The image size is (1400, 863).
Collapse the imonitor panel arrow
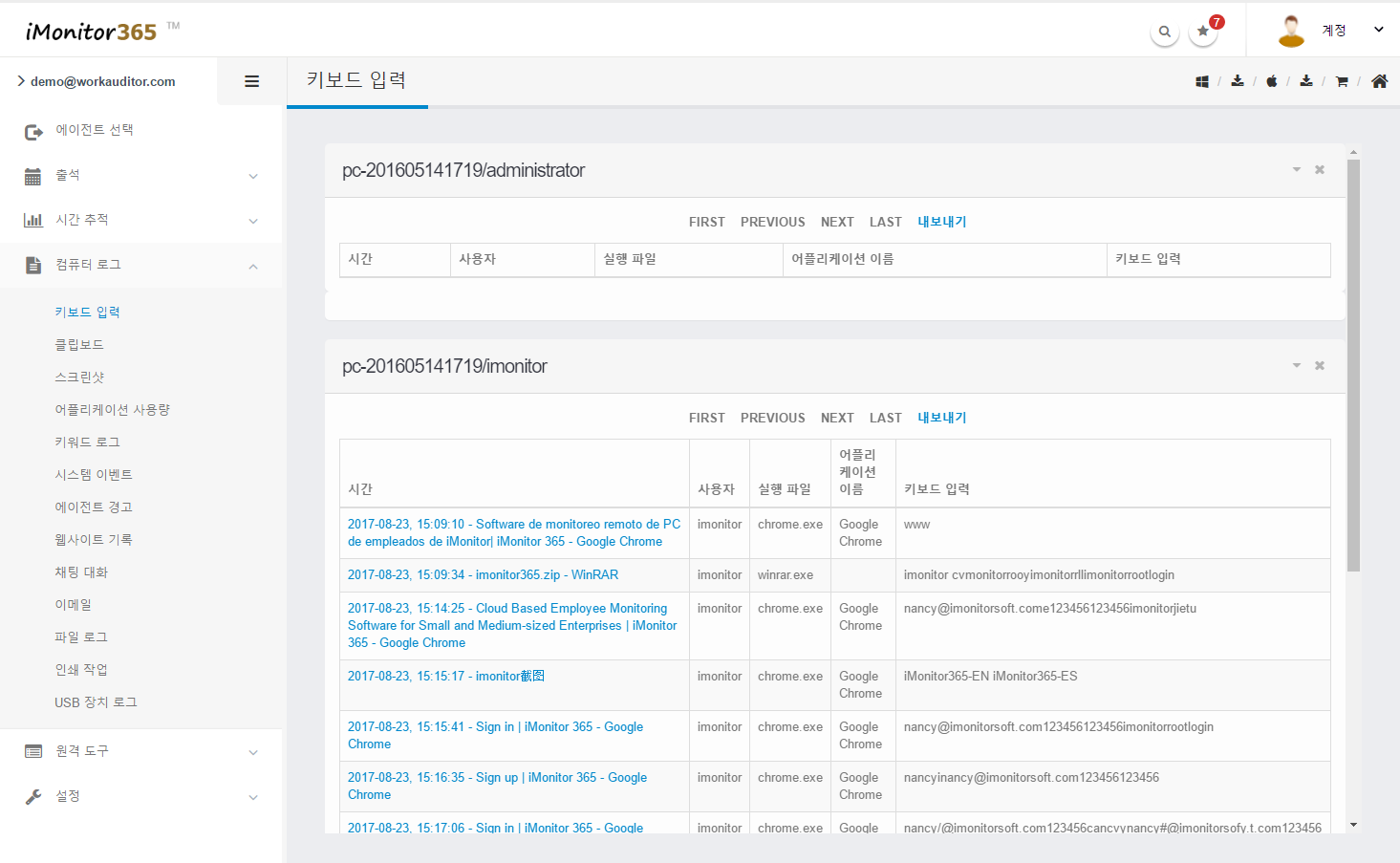pyautogui.click(x=1297, y=366)
